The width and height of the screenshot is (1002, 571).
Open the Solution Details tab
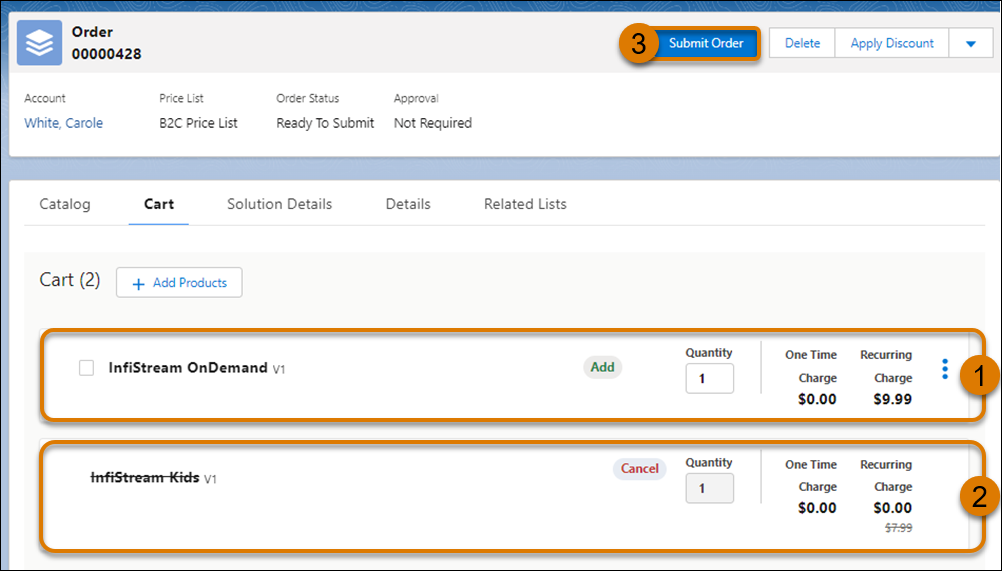click(x=279, y=204)
